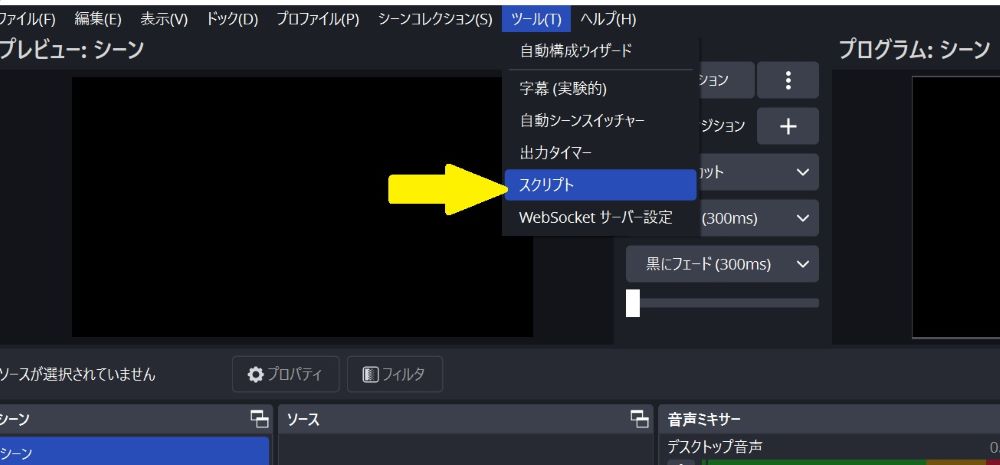This screenshot has height=465, width=1000.
Task: Click the プログラム output canvas
Action: coord(956,207)
